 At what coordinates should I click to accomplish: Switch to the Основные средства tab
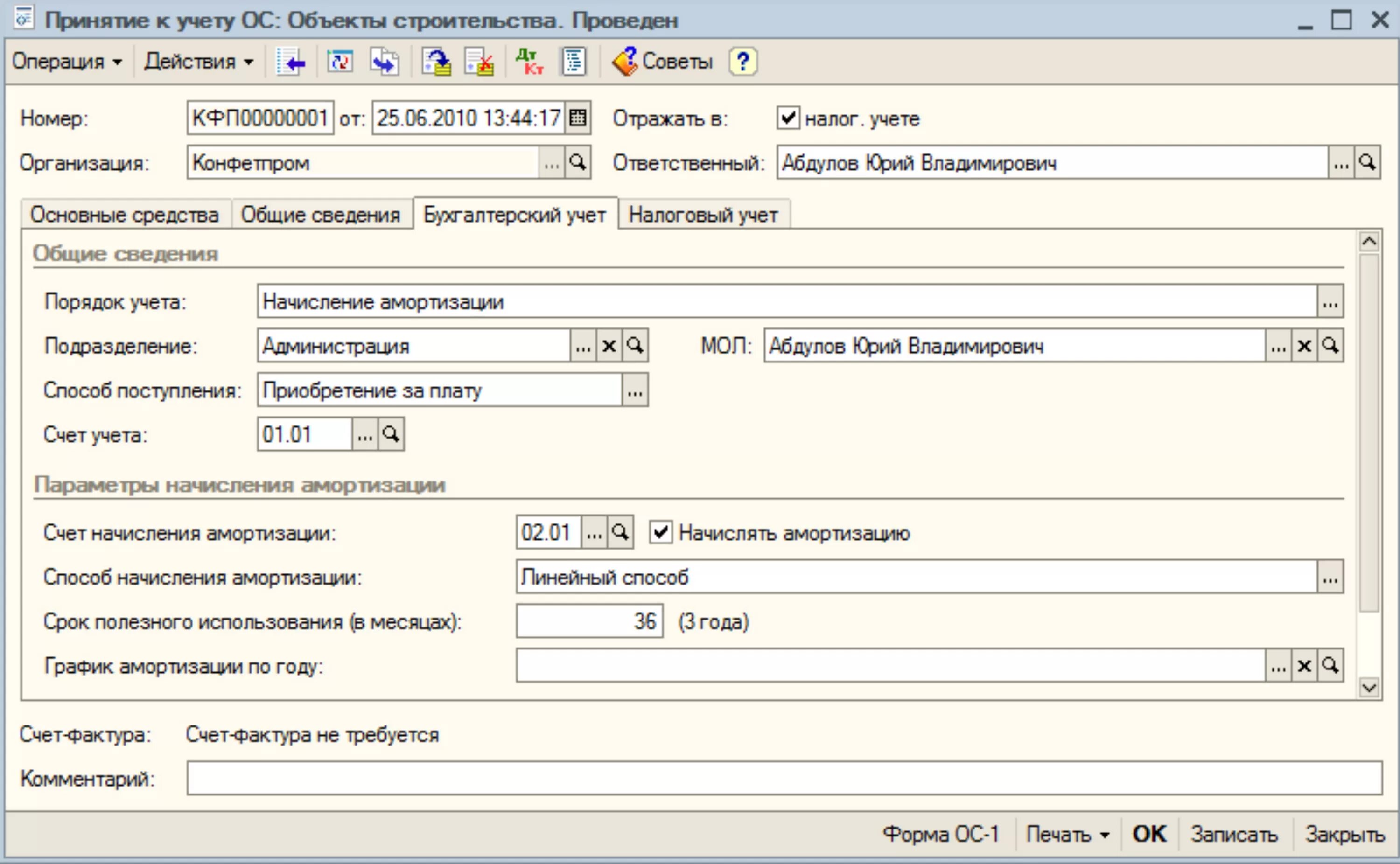[x=125, y=215]
